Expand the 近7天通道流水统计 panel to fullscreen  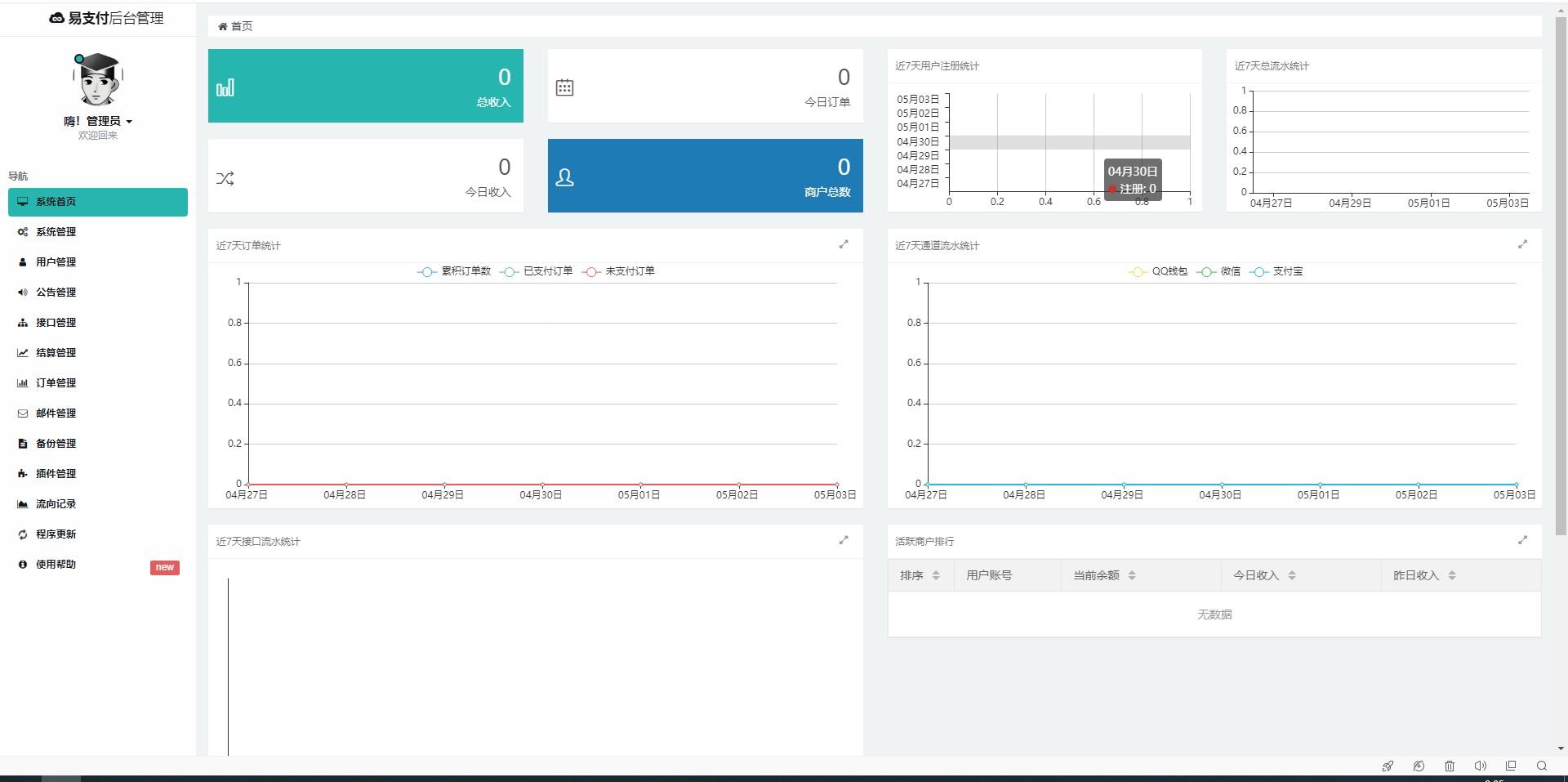point(1522,244)
